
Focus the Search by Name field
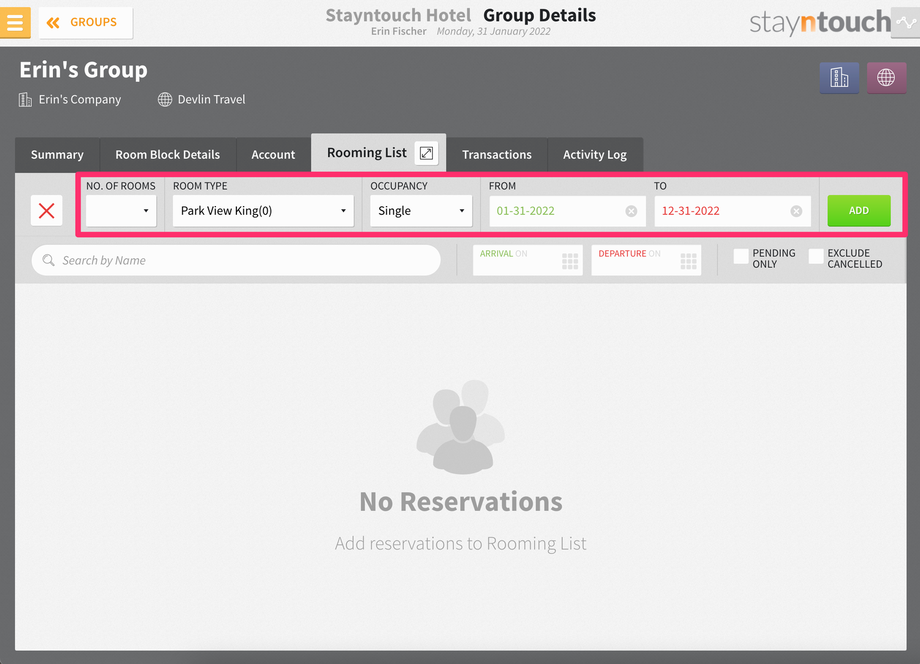pyautogui.click(x=236, y=260)
